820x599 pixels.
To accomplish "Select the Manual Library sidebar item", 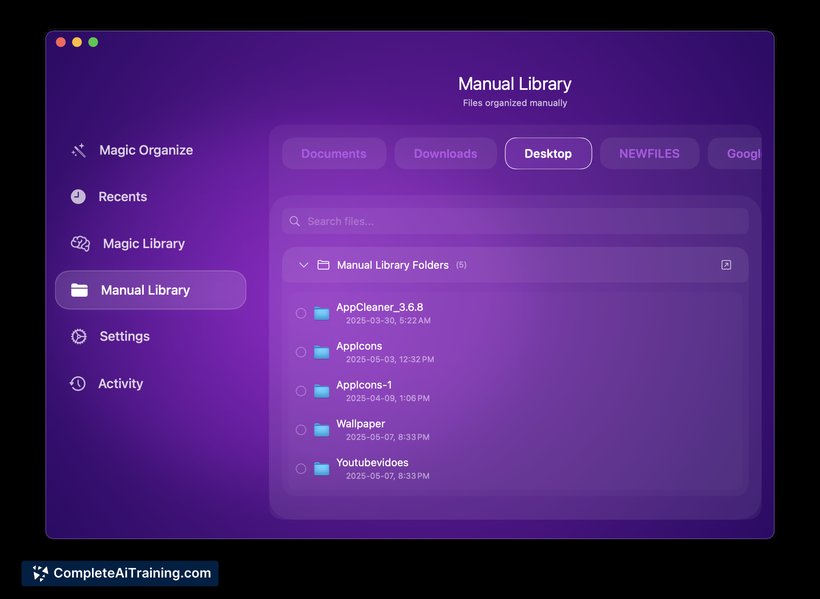I will click(x=151, y=290).
